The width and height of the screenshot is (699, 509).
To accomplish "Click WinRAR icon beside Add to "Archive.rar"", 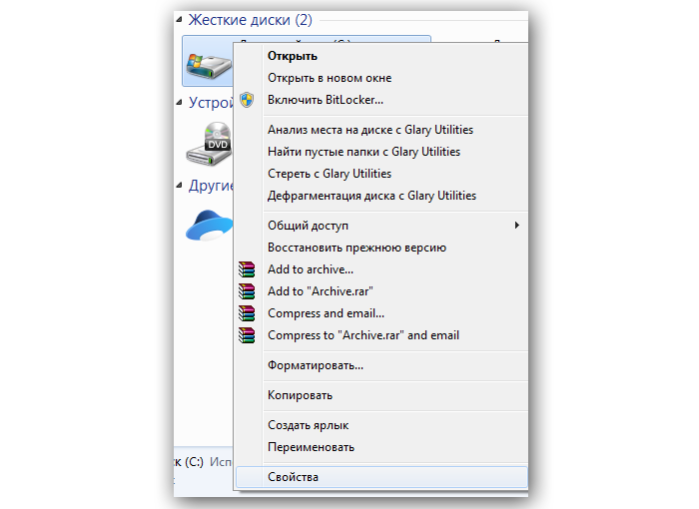I will (x=247, y=291).
